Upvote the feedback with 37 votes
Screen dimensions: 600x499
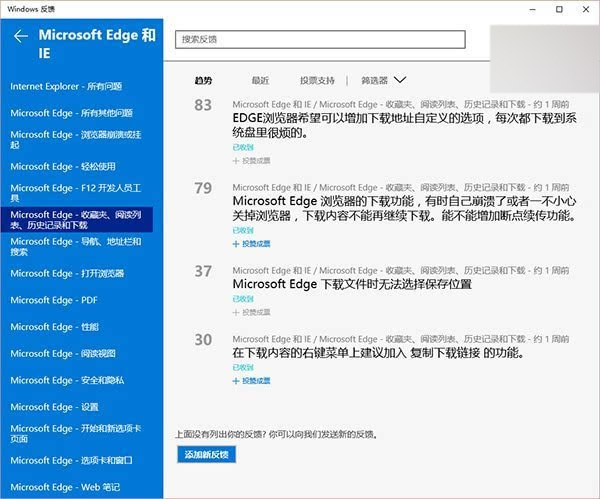251,312
